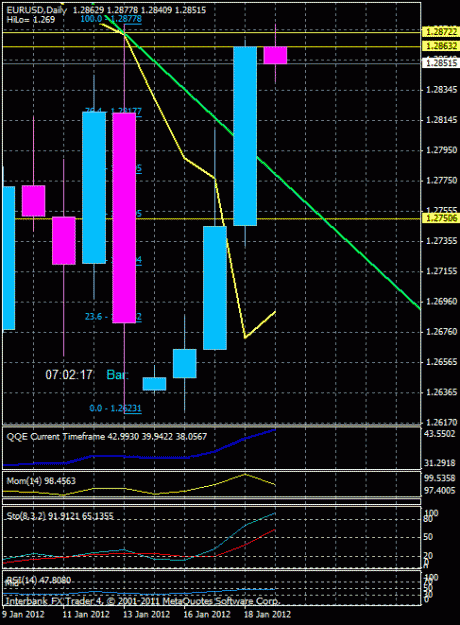
Task: Click the 16 Jan 2012 date label
Action: coord(207,614)
